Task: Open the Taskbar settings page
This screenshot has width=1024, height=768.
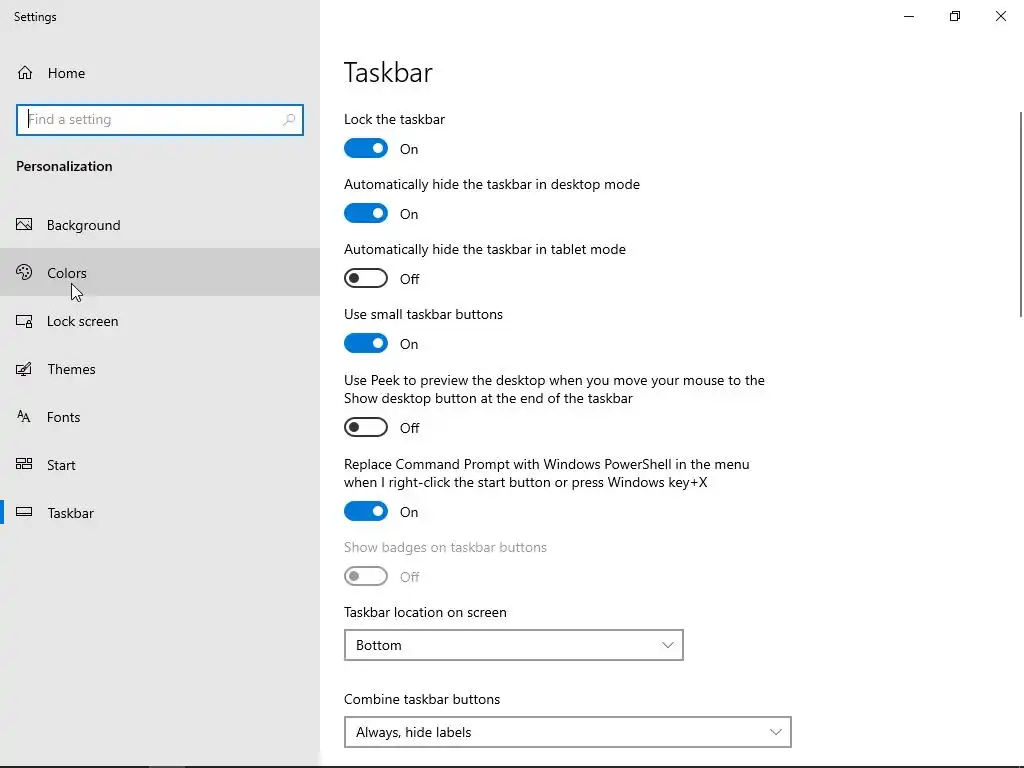Action: (x=70, y=513)
